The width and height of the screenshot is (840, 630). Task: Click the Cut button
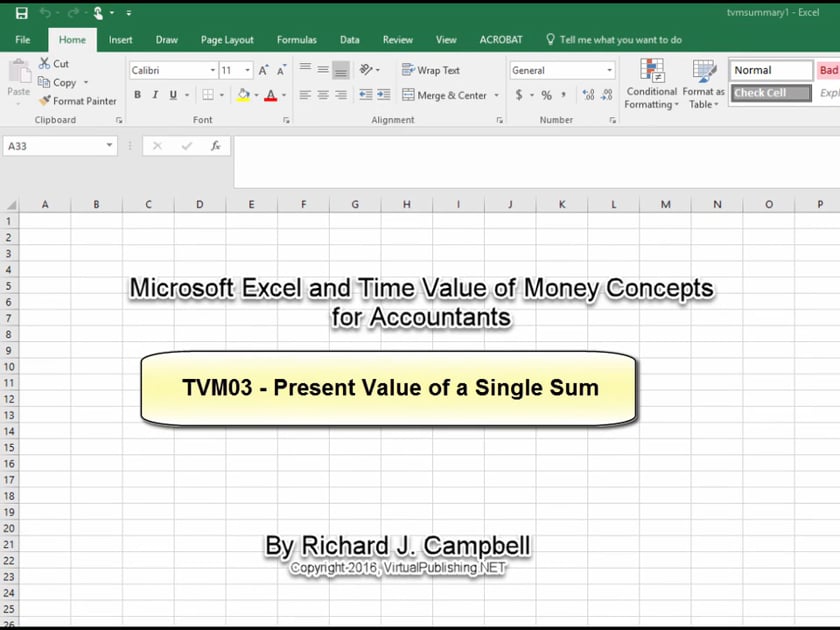click(x=54, y=64)
